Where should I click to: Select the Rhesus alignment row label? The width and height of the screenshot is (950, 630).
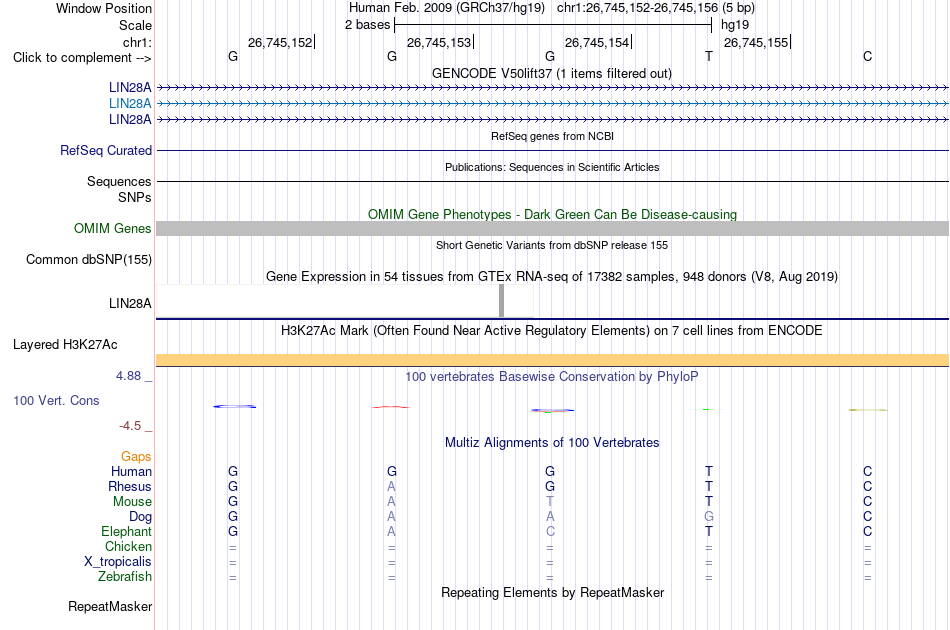pyautogui.click(x=130, y=486)
